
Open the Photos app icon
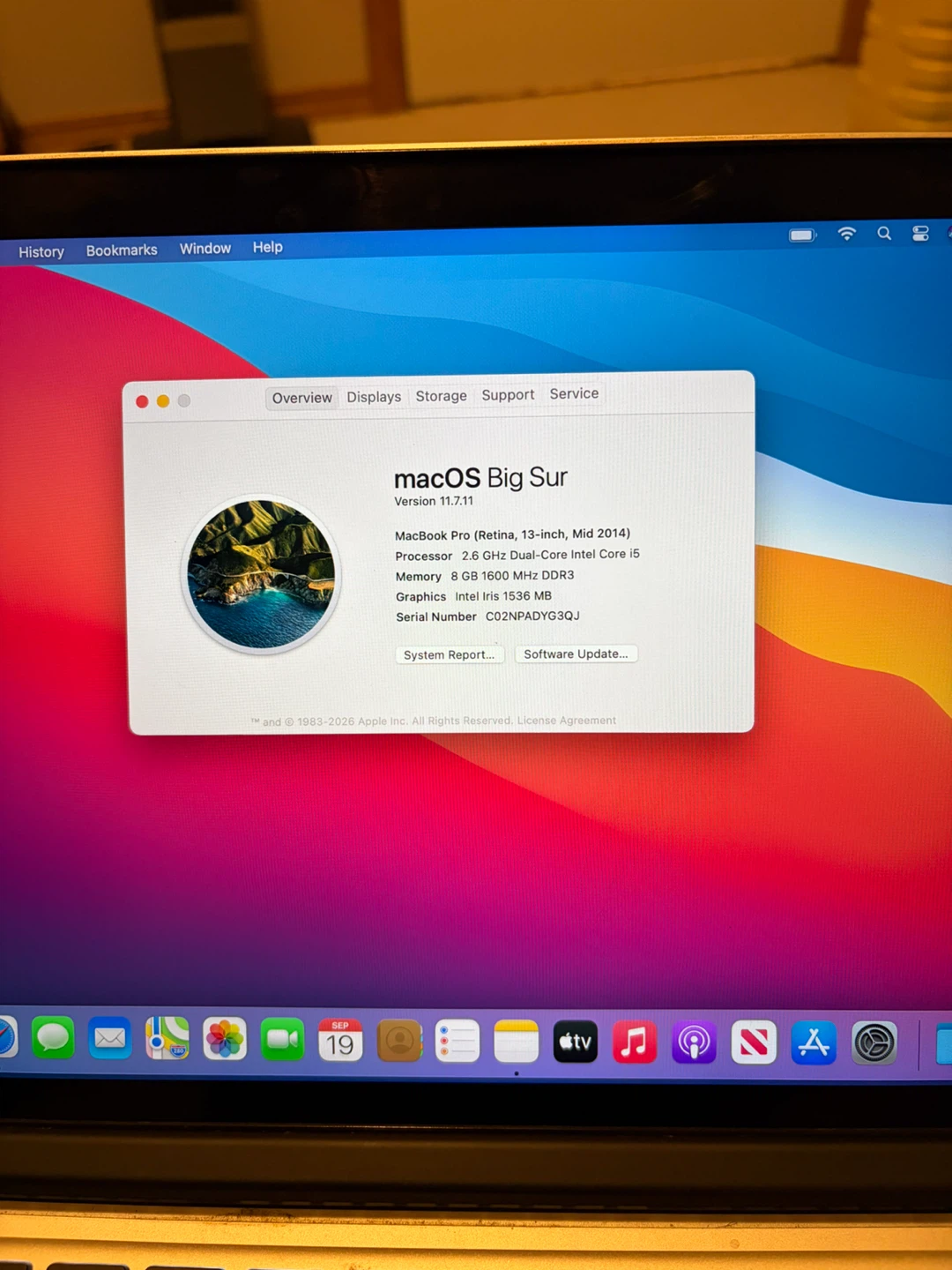click(225, 1040)
